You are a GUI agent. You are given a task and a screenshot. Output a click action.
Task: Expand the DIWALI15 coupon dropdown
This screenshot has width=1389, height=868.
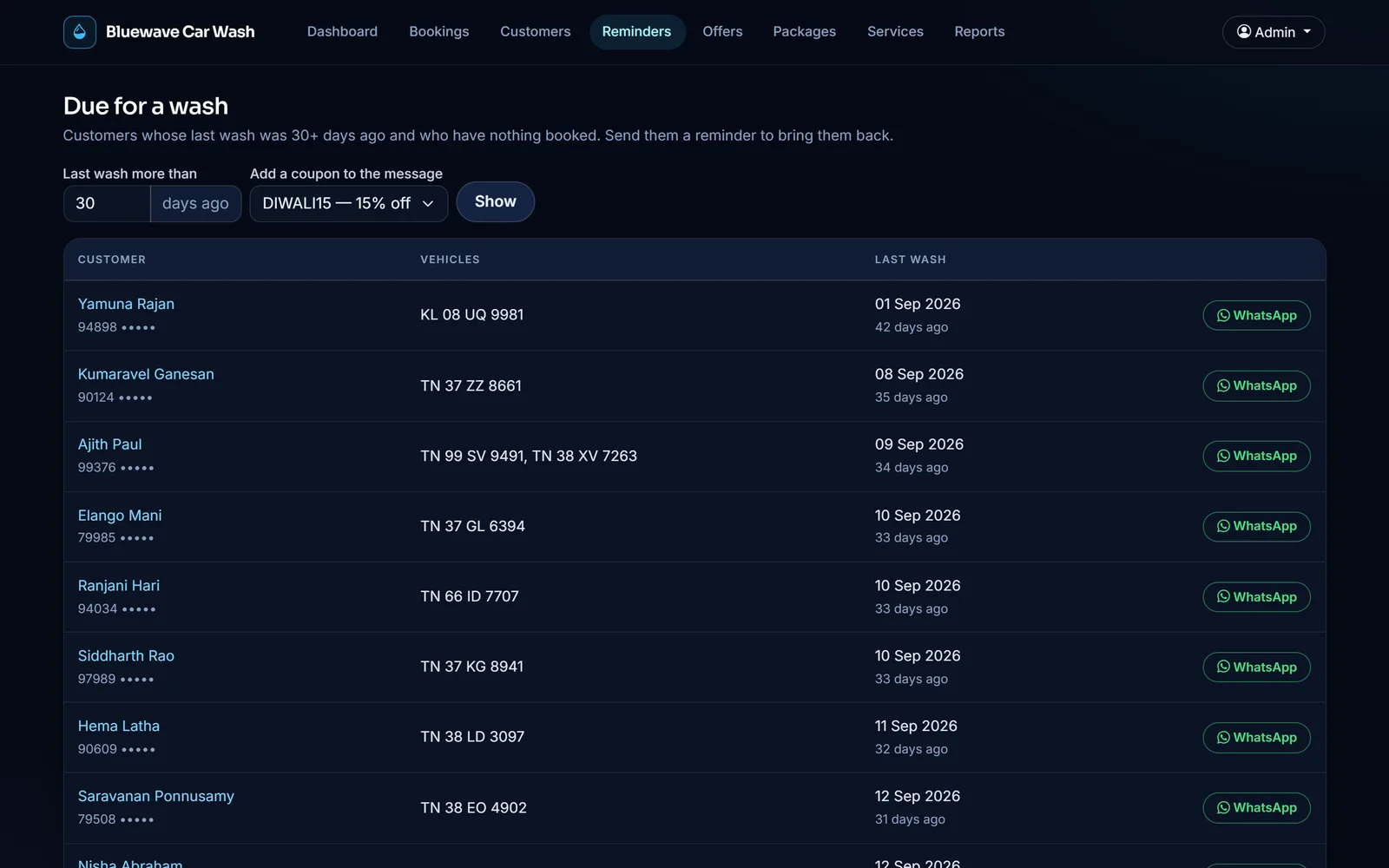click(349, 203)
